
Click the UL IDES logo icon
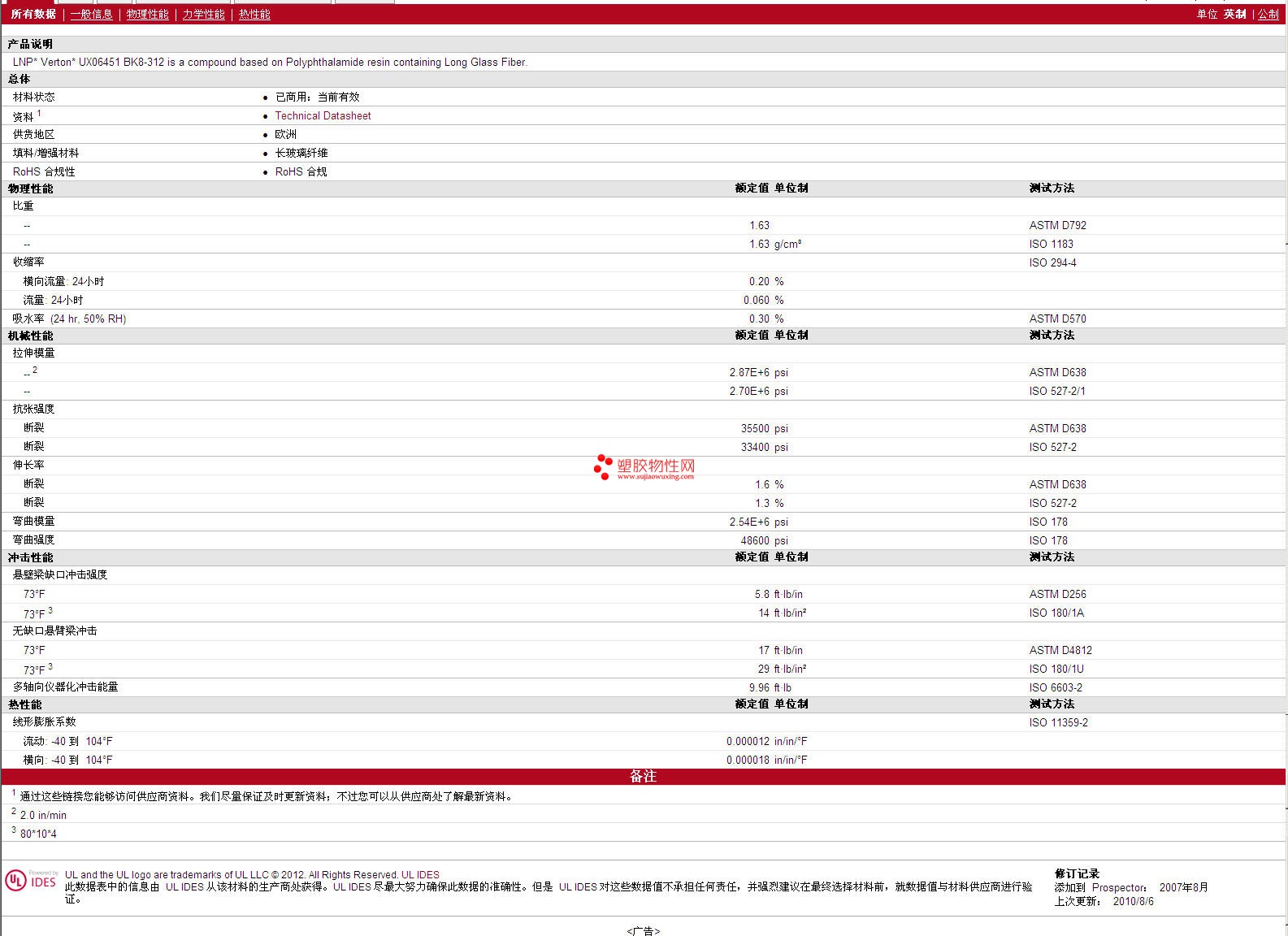(32, 880)
